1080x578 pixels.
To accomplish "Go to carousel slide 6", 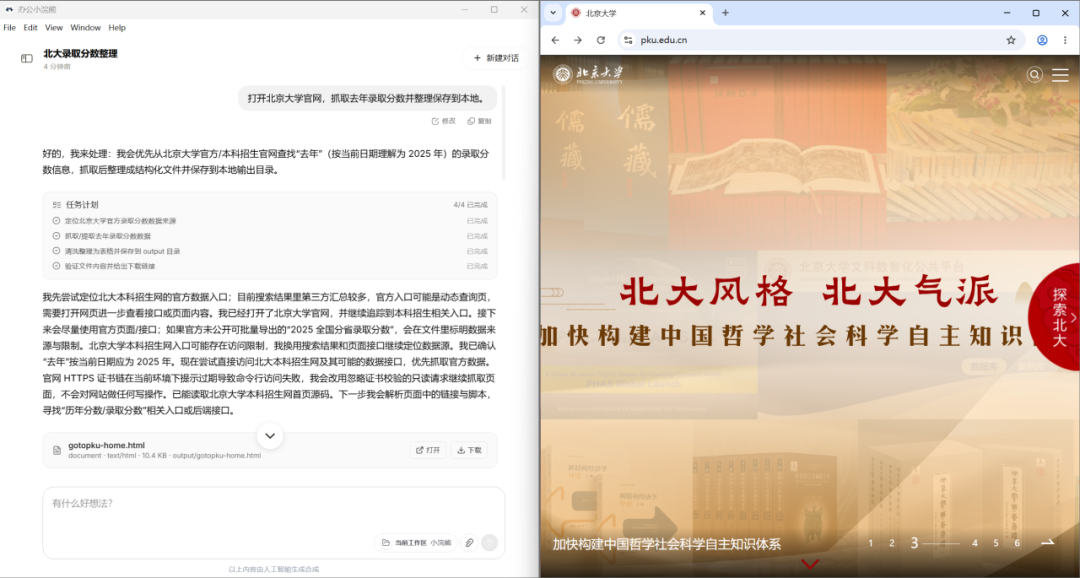I will click(x=1017, y=544).
